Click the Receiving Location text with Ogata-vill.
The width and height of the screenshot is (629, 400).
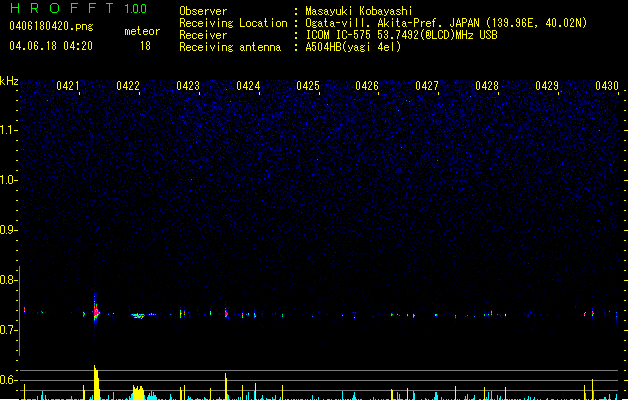tap(446, 23)
